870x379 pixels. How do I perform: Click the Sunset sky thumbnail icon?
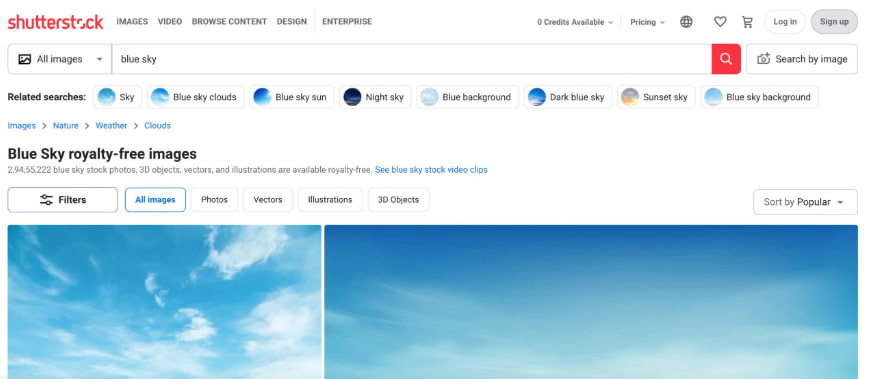coord(630,97)
